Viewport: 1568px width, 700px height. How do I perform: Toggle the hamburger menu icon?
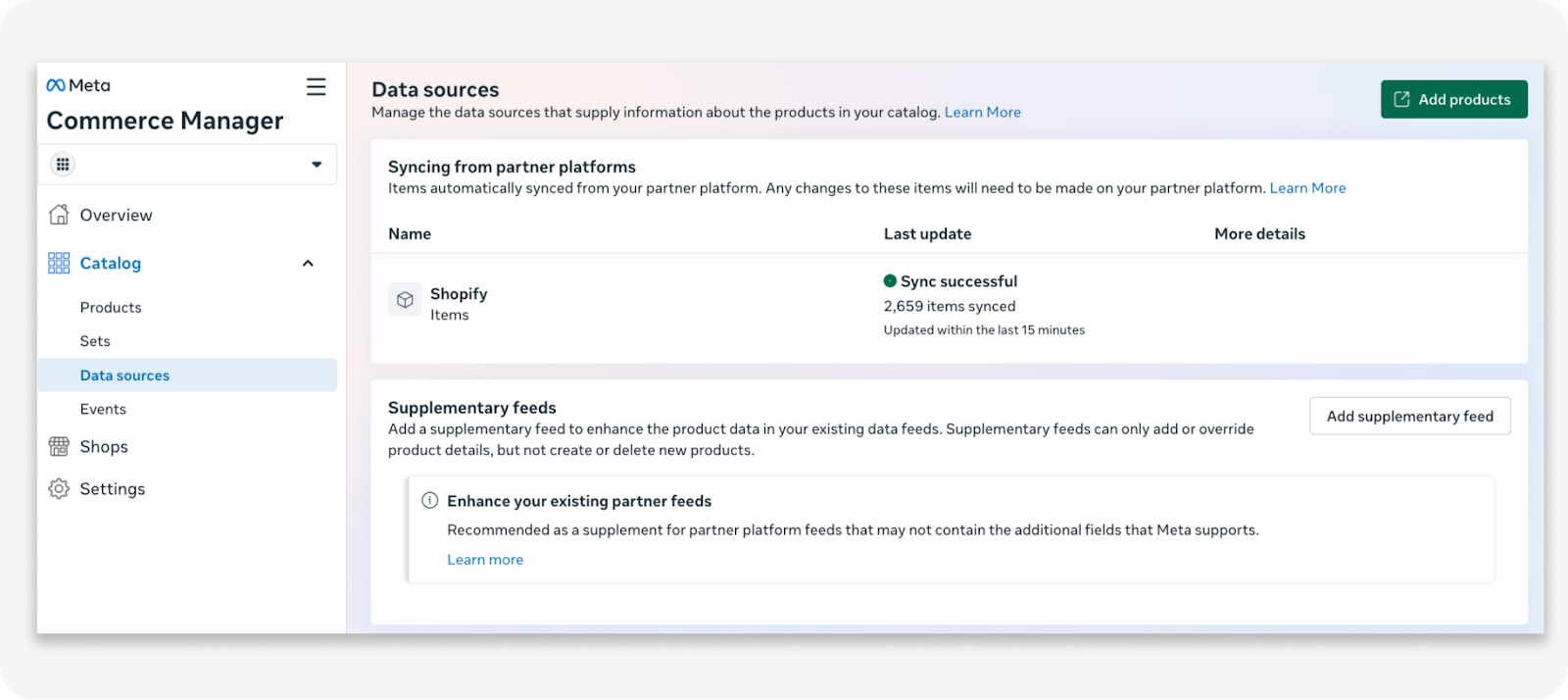[316, 86]
